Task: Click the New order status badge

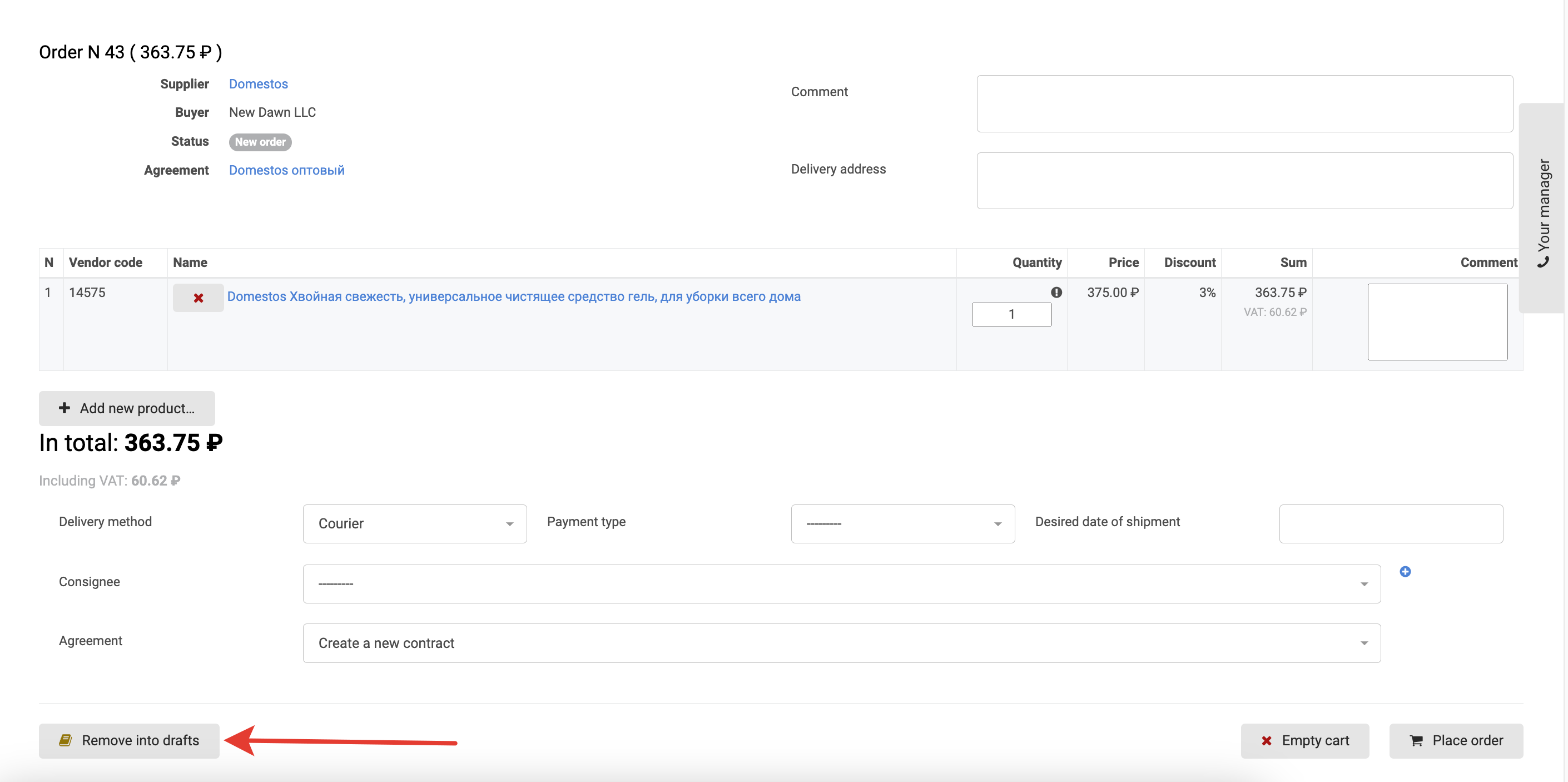Action: point(260,142)
